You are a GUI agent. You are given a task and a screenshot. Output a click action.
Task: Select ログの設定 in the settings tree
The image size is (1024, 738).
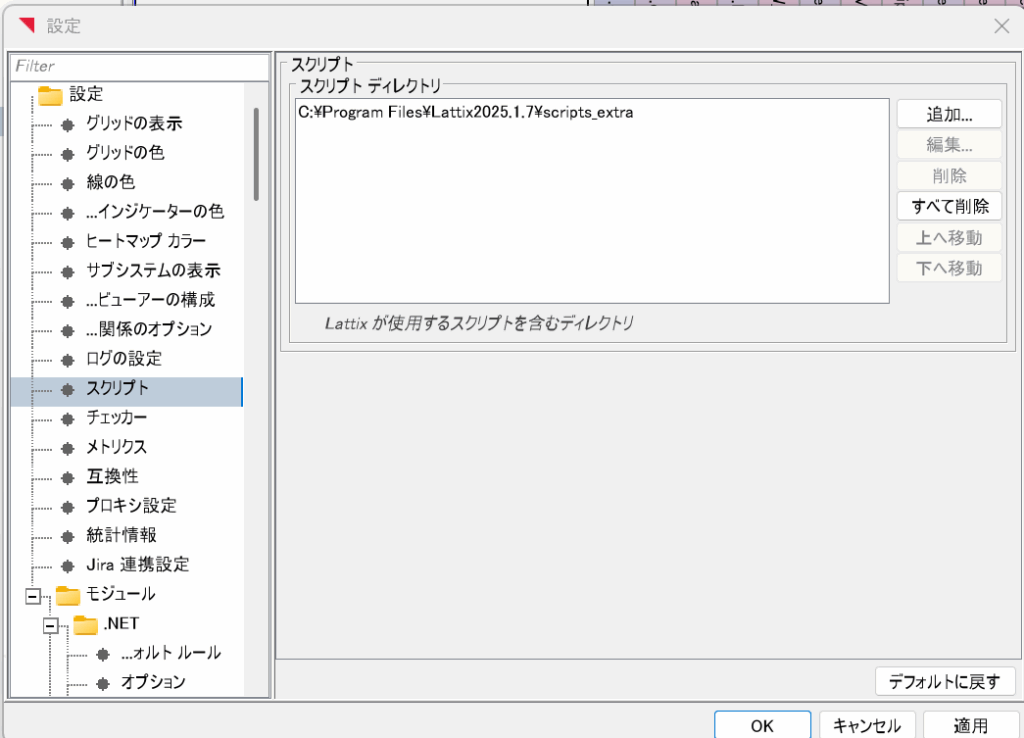(124, 358)
